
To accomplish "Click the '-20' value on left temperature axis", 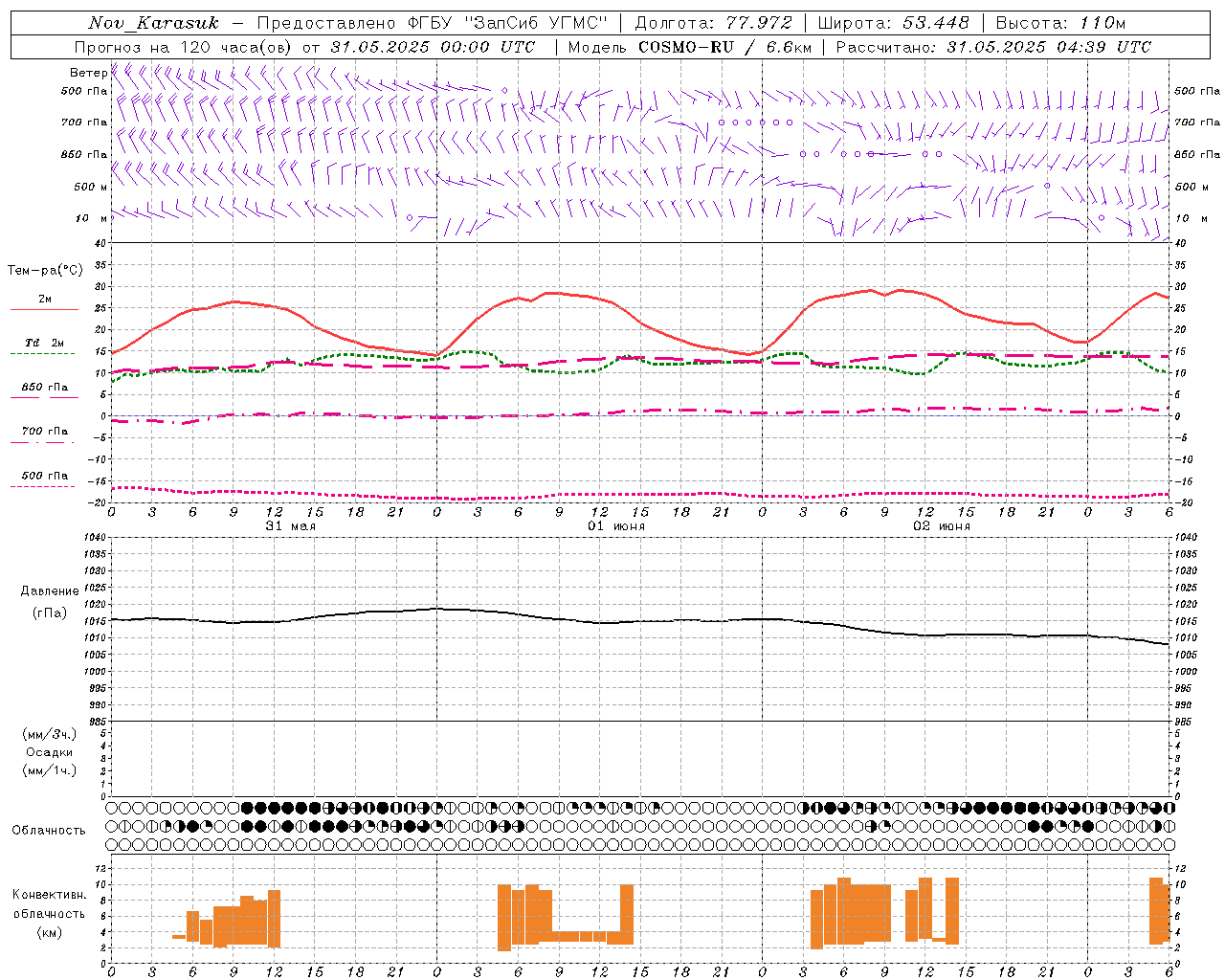I will click(98, 502).
